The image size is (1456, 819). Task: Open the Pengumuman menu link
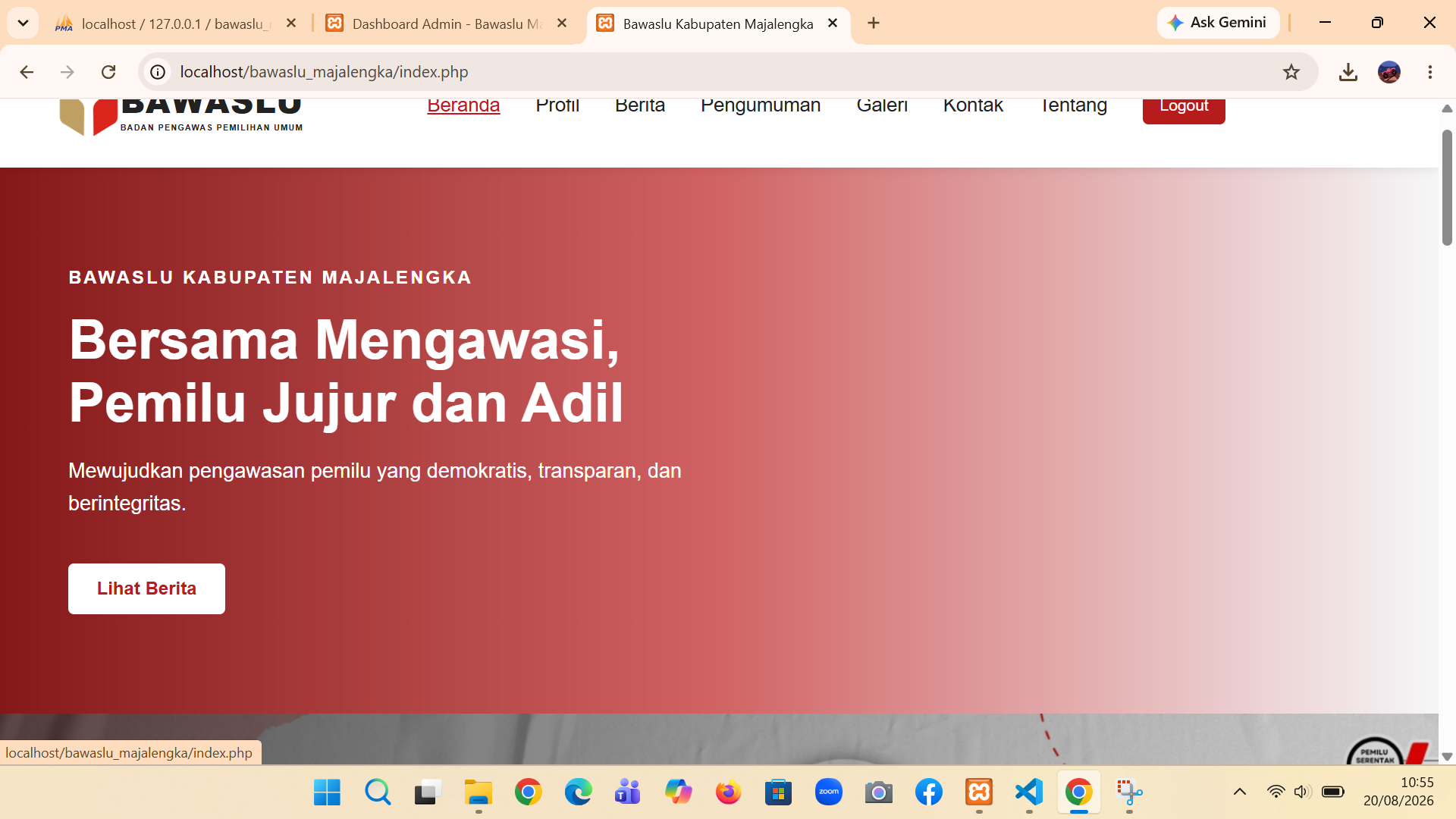click(x=761, y=105)
